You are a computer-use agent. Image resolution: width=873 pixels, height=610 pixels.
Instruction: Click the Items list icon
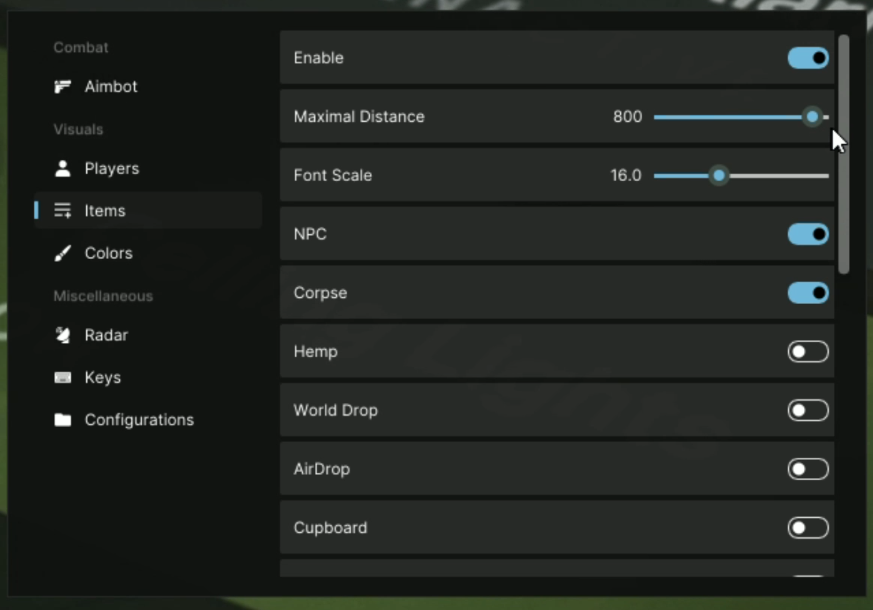click(63, 211)
